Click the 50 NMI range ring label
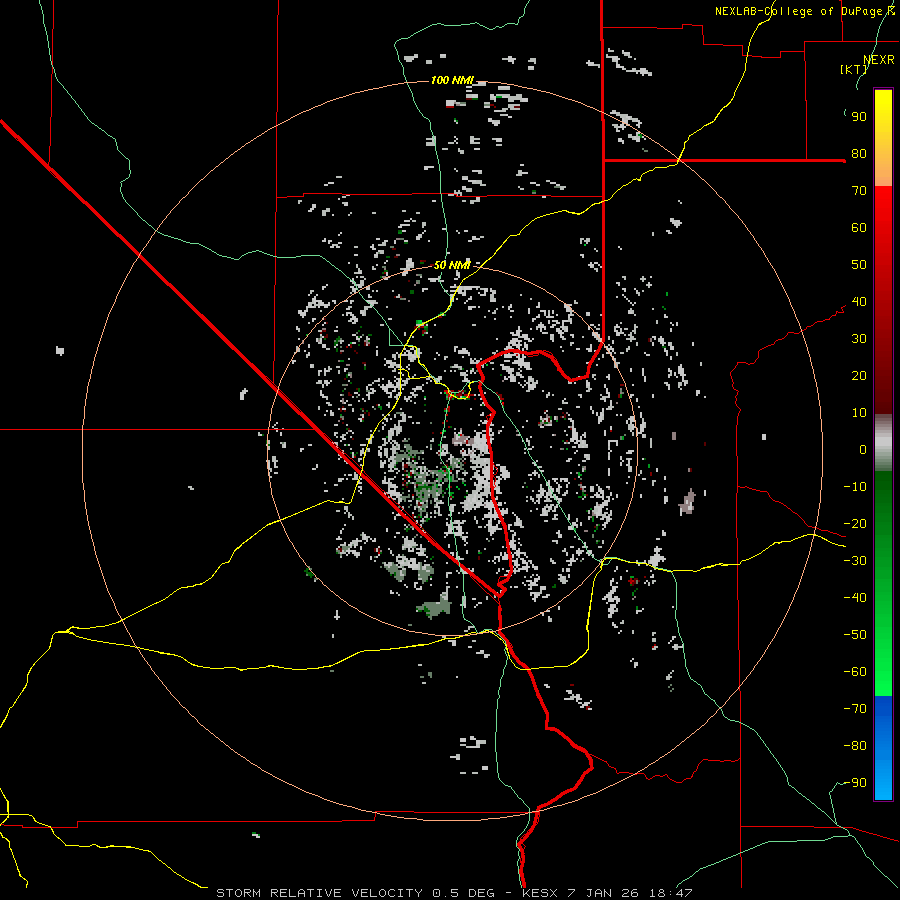Screen dimensions: 900x900 click(452, 265)
